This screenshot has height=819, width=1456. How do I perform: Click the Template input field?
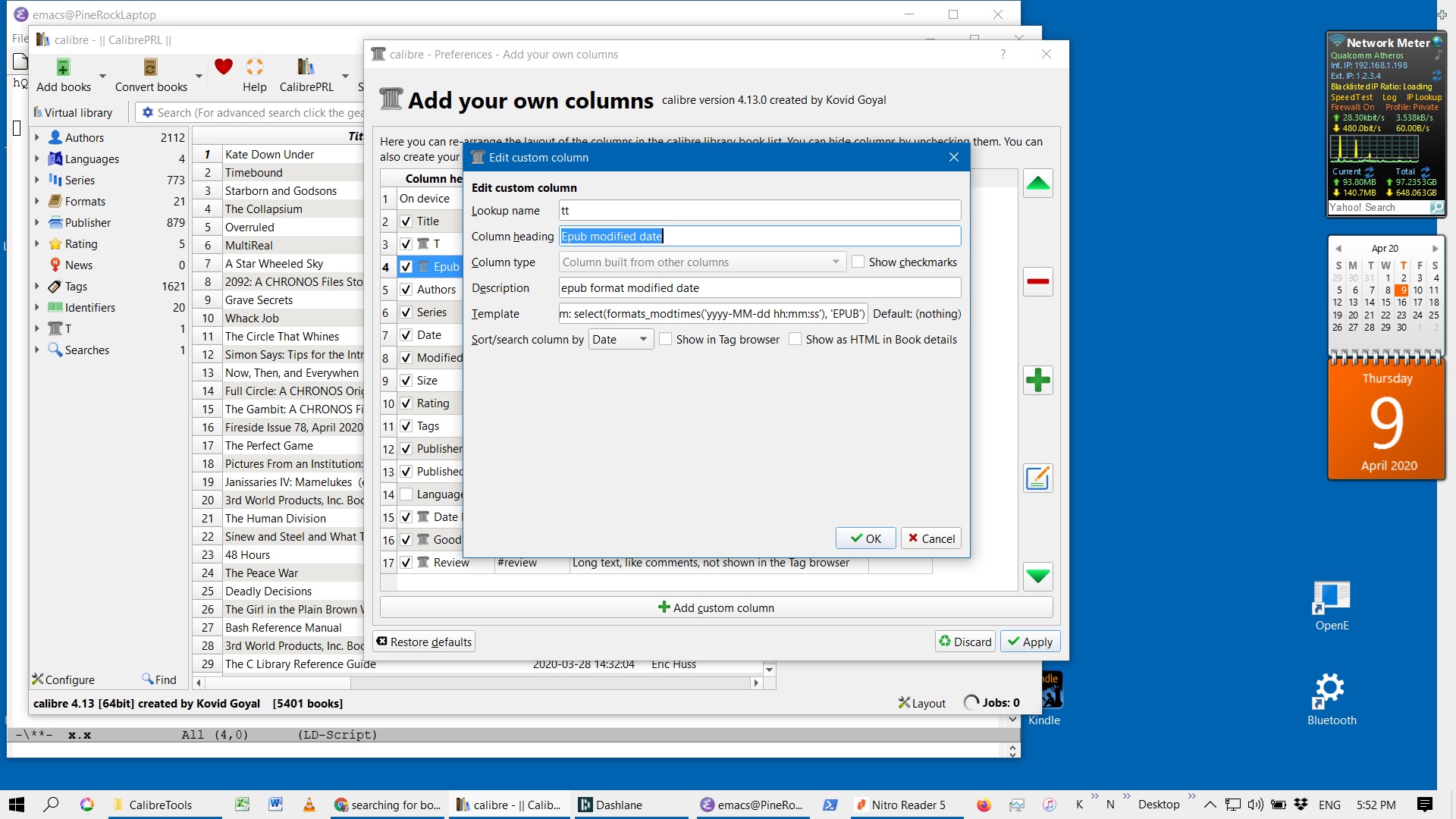coord(712,313)
